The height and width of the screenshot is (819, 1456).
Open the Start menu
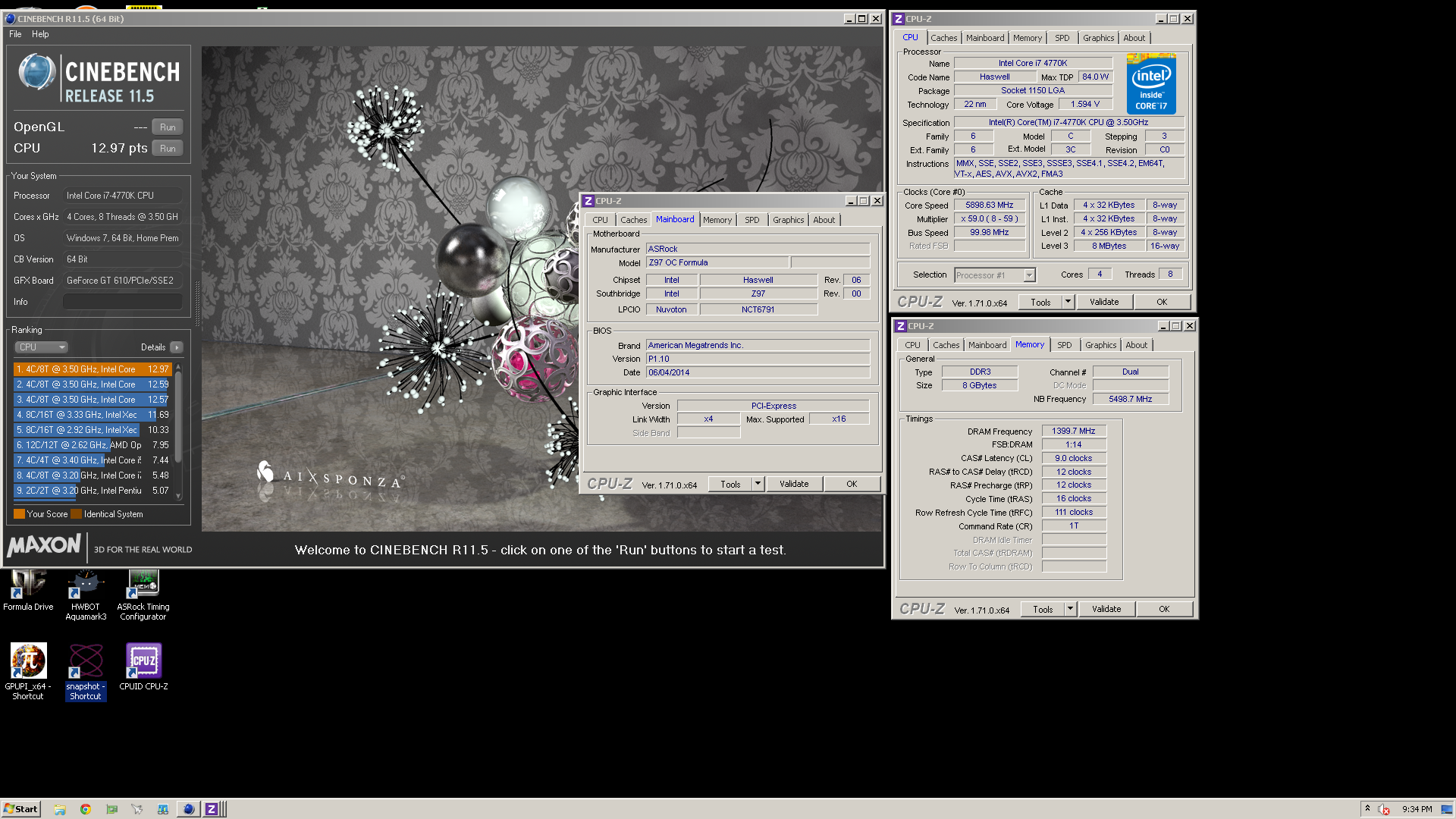[20, 809]
